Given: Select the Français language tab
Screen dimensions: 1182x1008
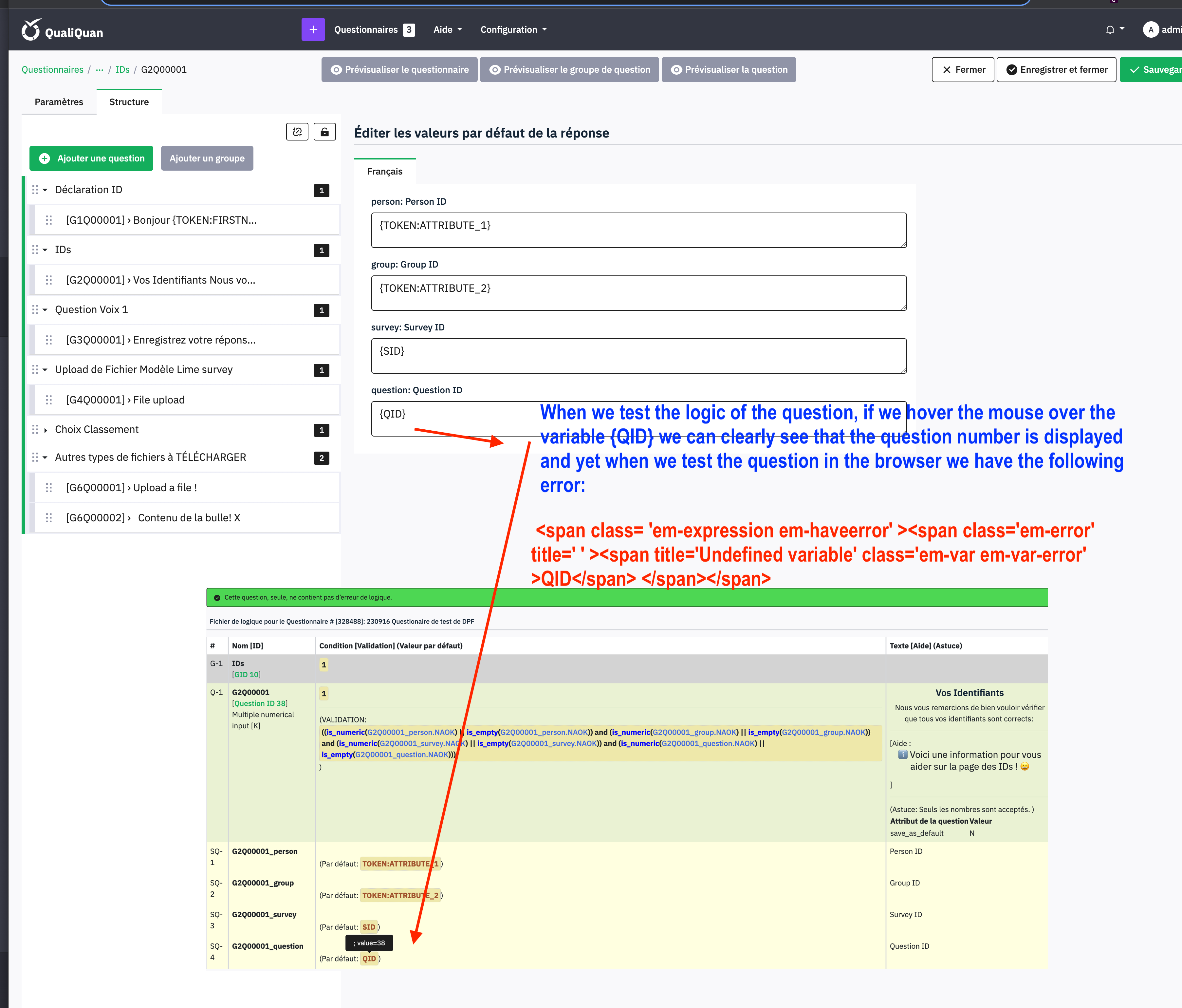Looking at the screenshot, I should [x=384, y=172].
